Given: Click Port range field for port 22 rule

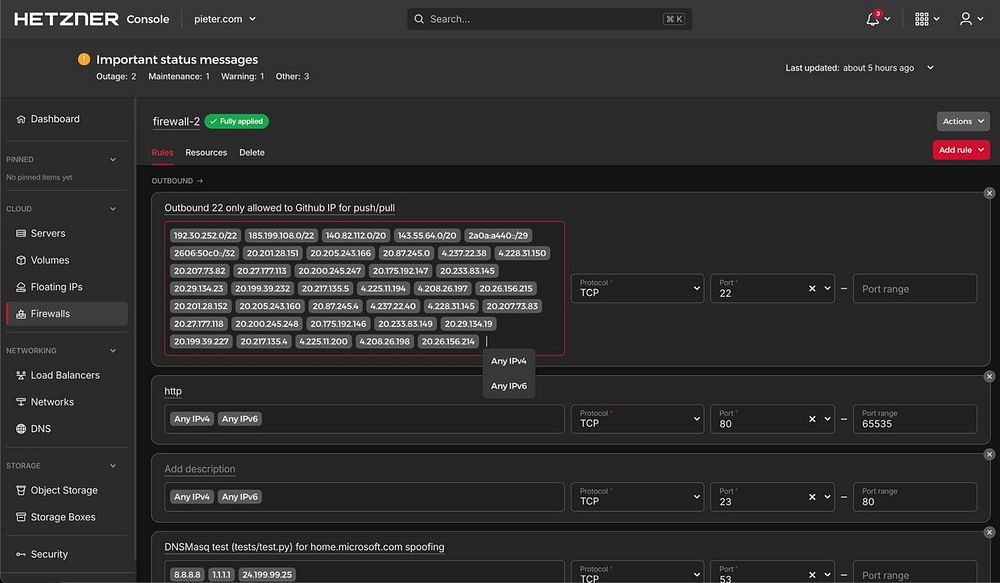Looking at the screenshot, I should 915,288.
